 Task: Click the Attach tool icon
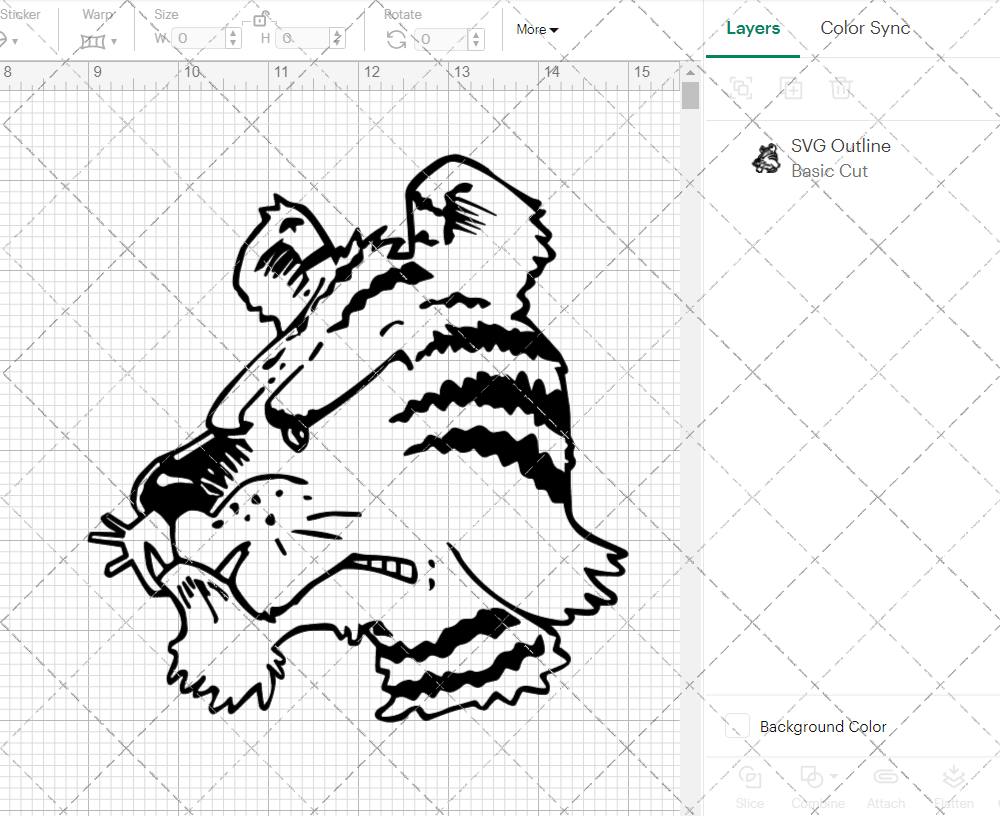pyautogui.click(x=886, y=777)
